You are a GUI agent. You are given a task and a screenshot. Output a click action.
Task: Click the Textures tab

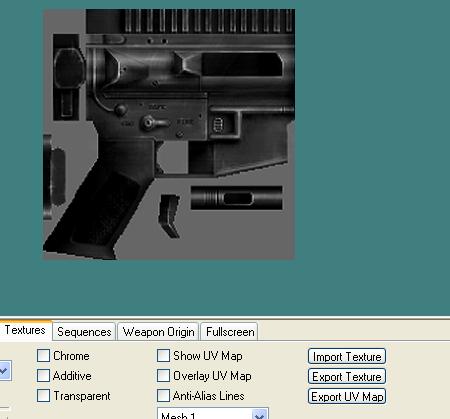(x=25, y=330)
